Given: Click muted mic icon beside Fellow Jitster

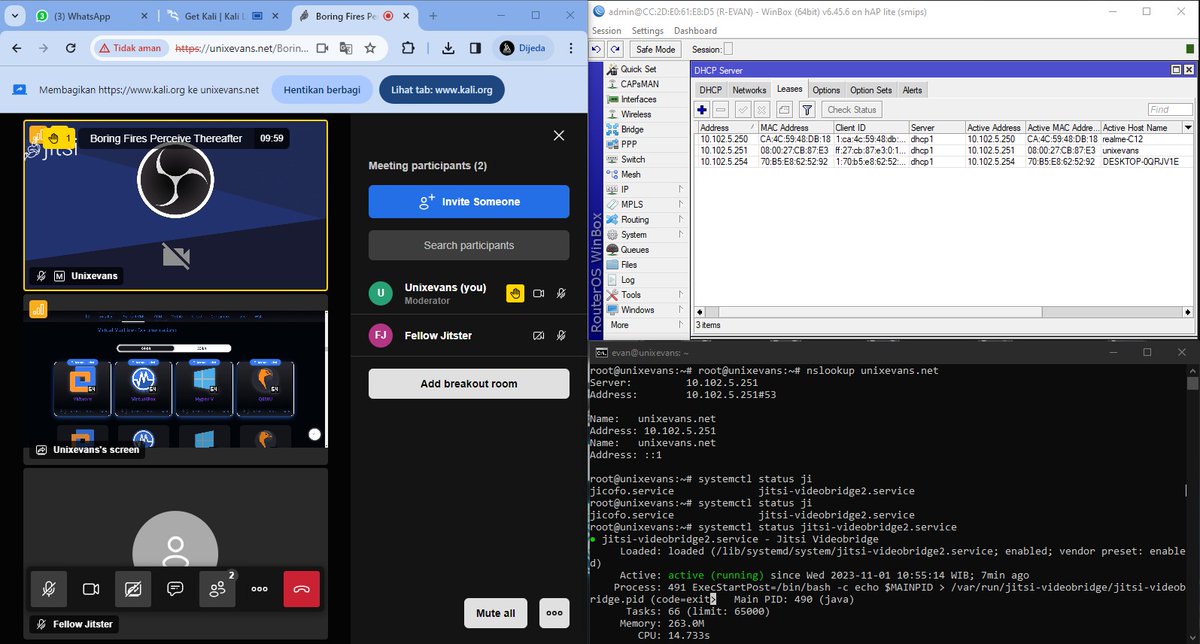Looking at the screenshot, I should [x=561, y=335].
